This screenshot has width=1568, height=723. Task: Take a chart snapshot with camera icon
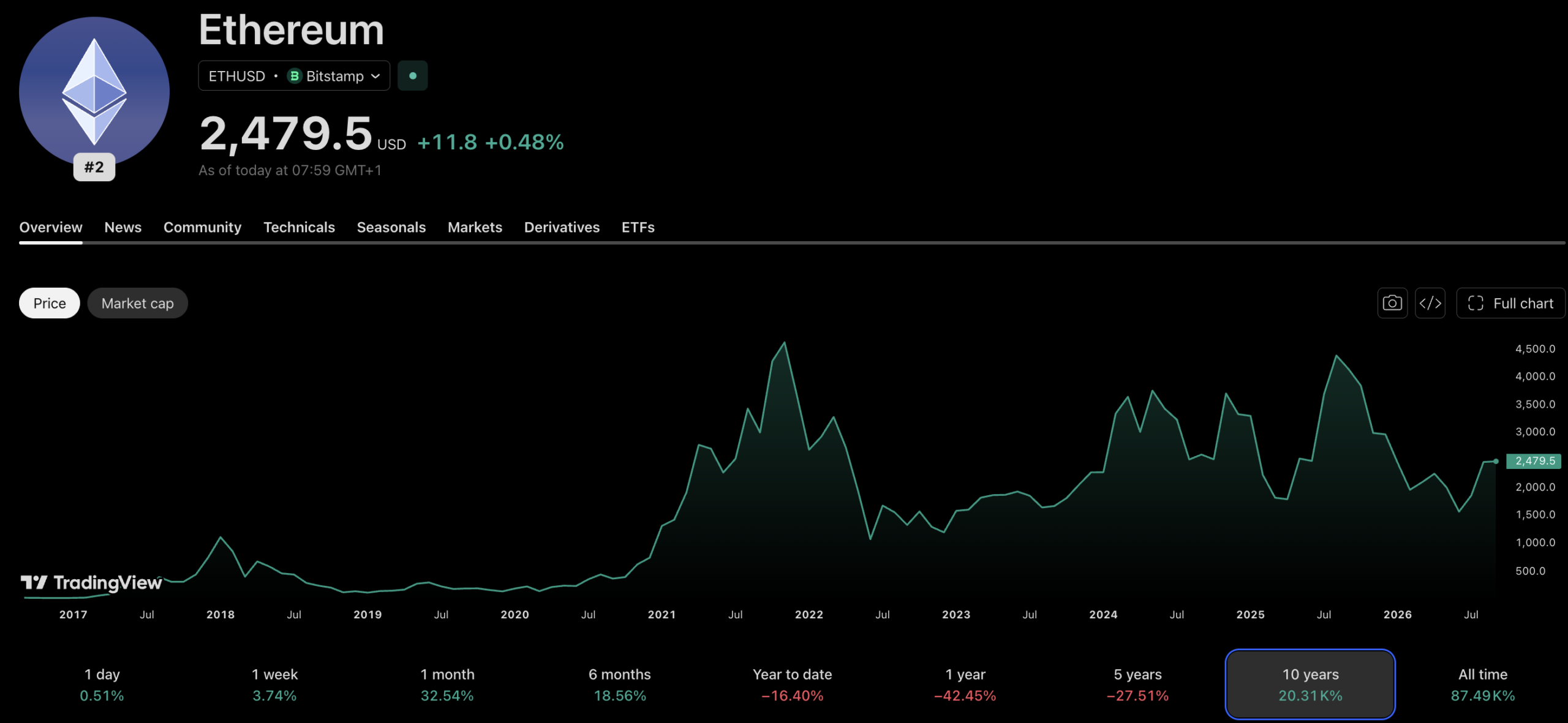[x=1392, y=303]
